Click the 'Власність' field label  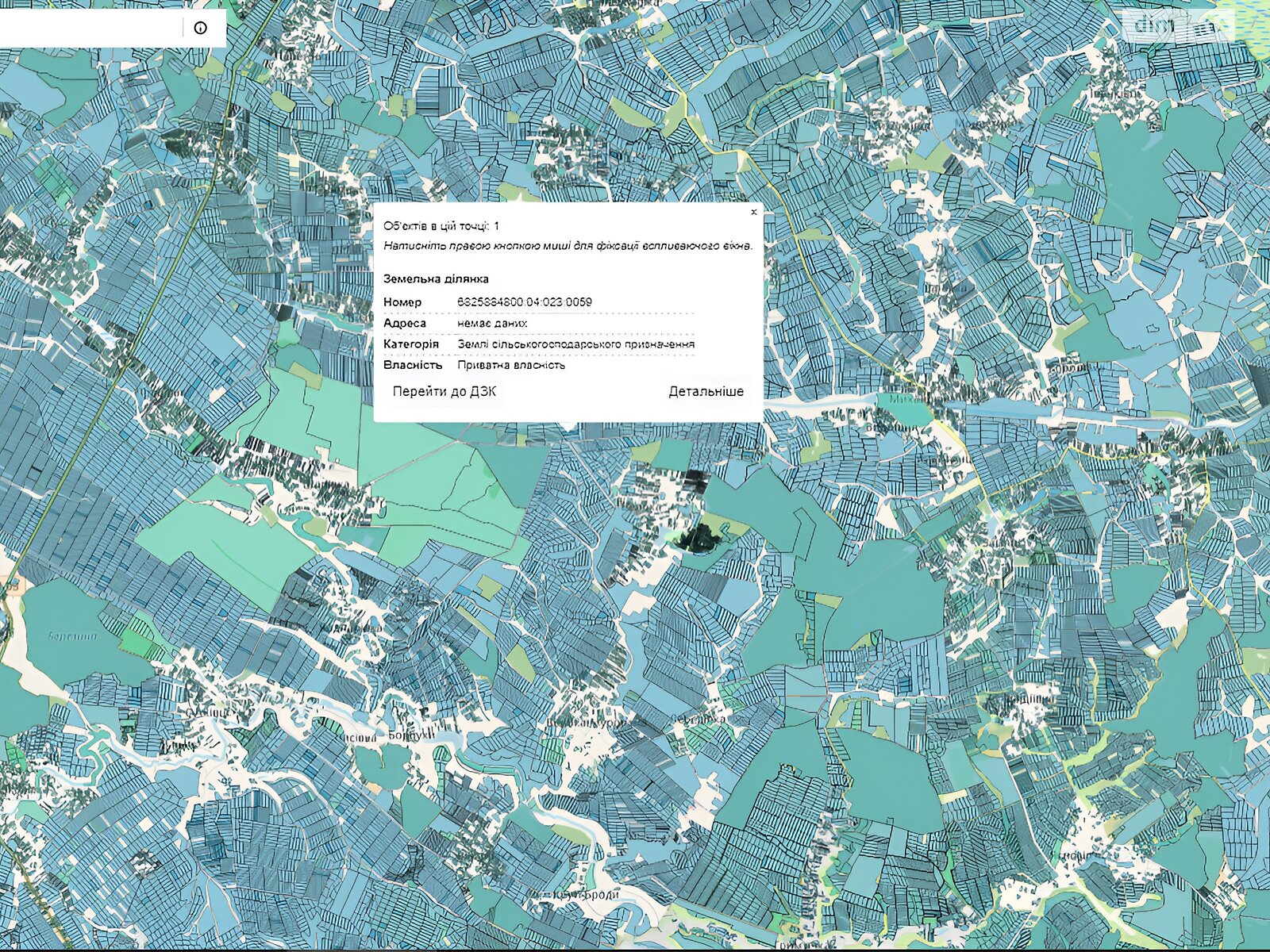(413, 365)
